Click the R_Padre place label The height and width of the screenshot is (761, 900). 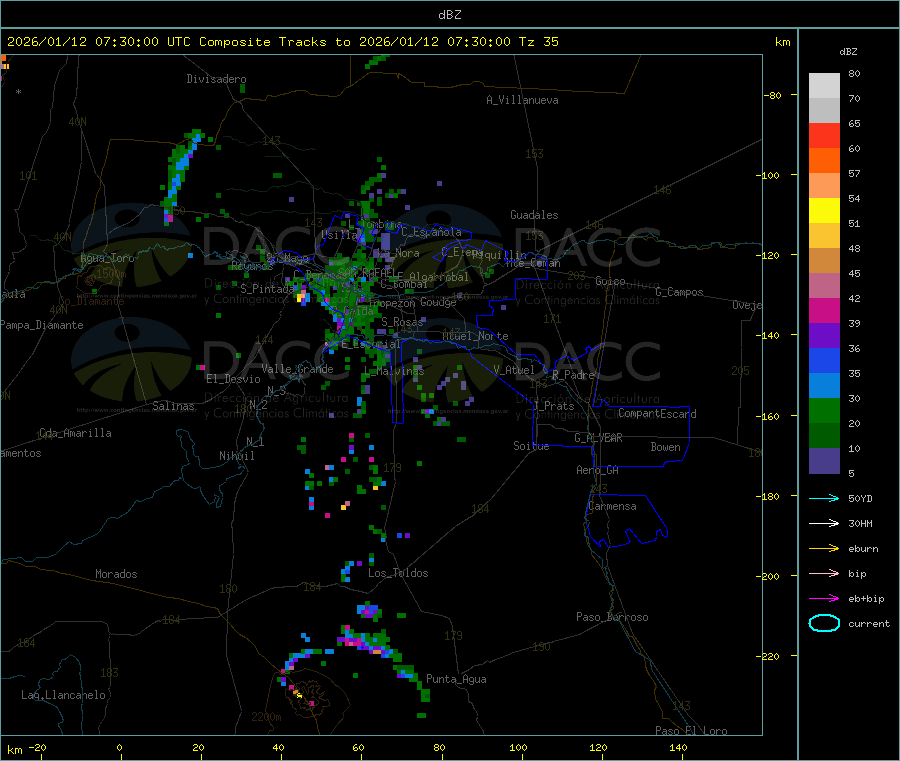click(x=573, y=375)
